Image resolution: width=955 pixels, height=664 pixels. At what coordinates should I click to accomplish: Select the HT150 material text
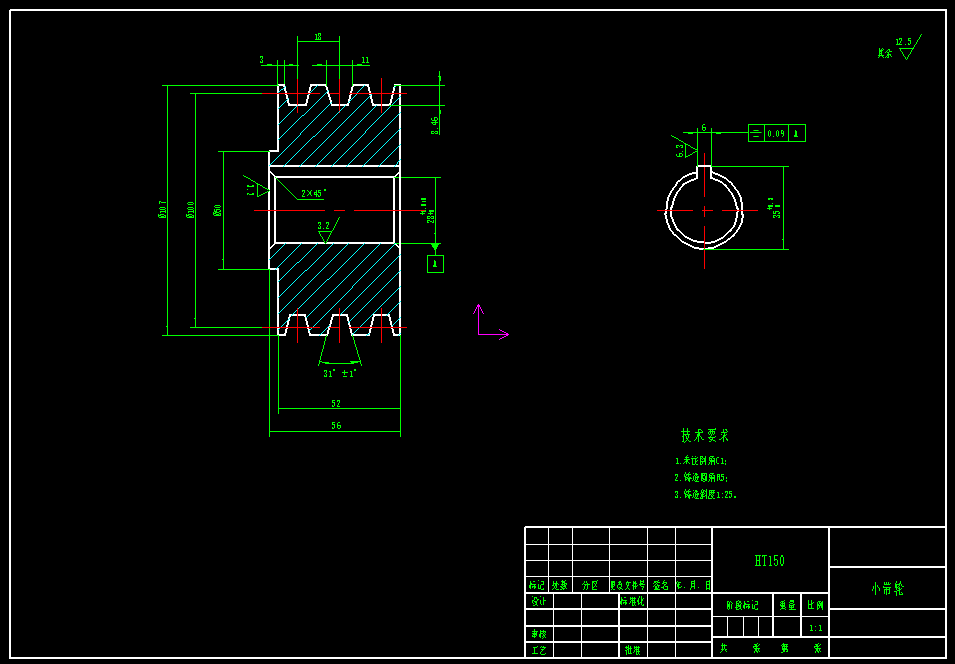(770, 561)
